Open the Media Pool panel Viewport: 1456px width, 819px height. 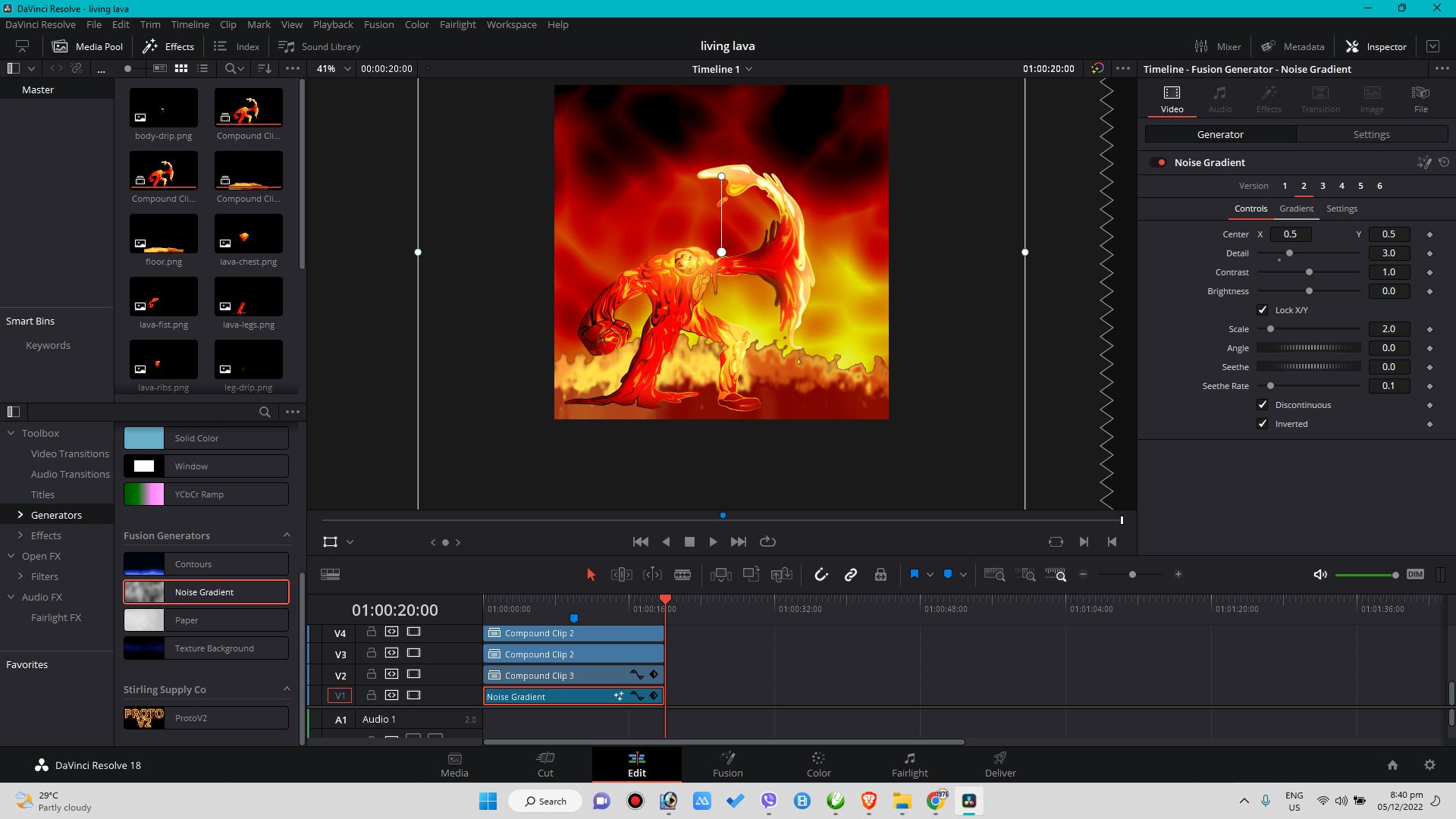click(x=87, y=46)
